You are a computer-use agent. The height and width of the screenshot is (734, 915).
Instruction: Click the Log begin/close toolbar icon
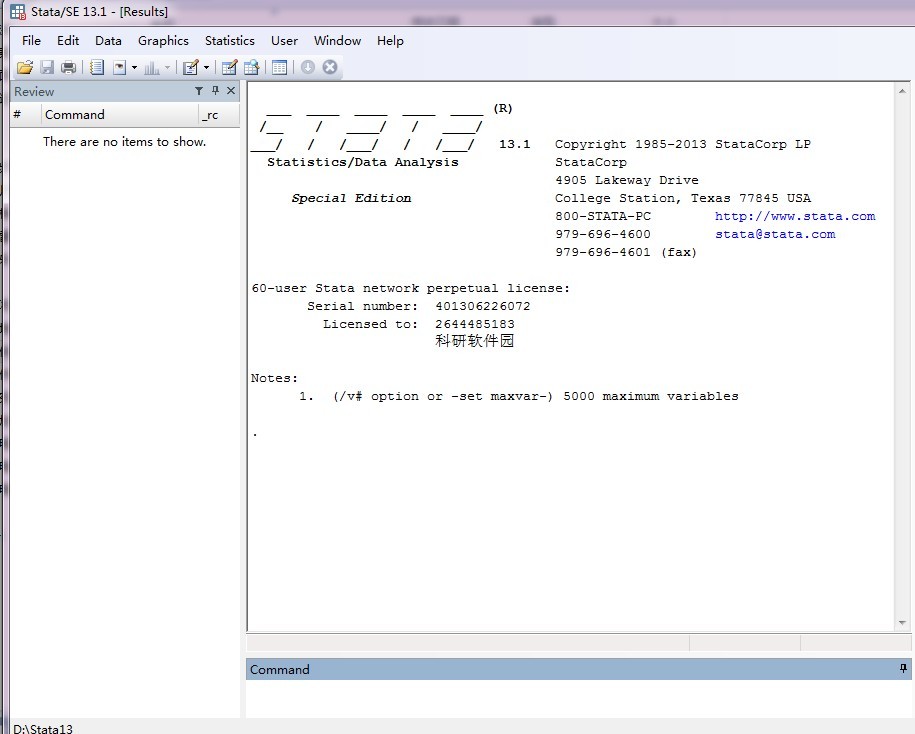pos(97,67)
